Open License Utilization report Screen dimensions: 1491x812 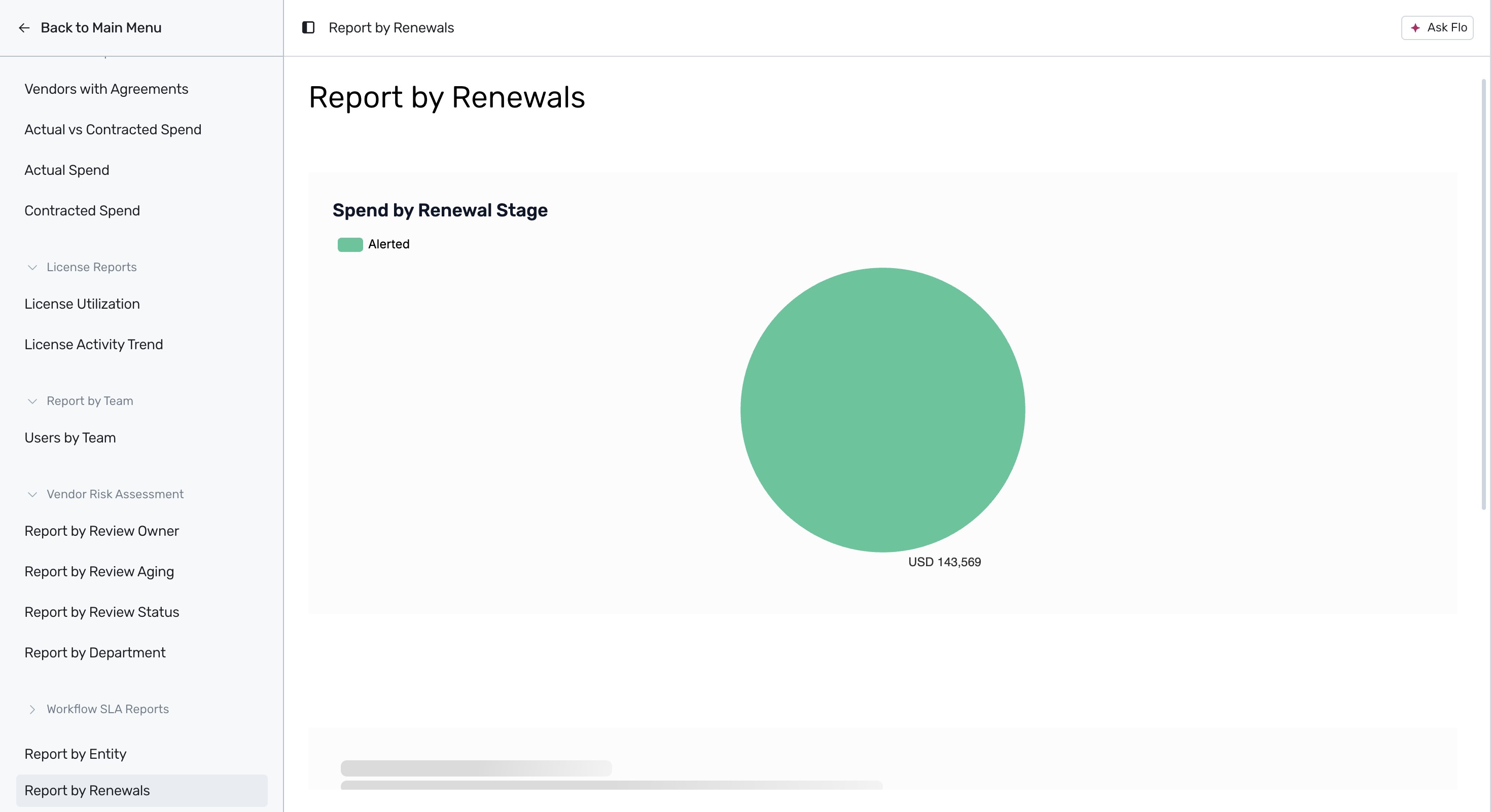pos(82,304)
